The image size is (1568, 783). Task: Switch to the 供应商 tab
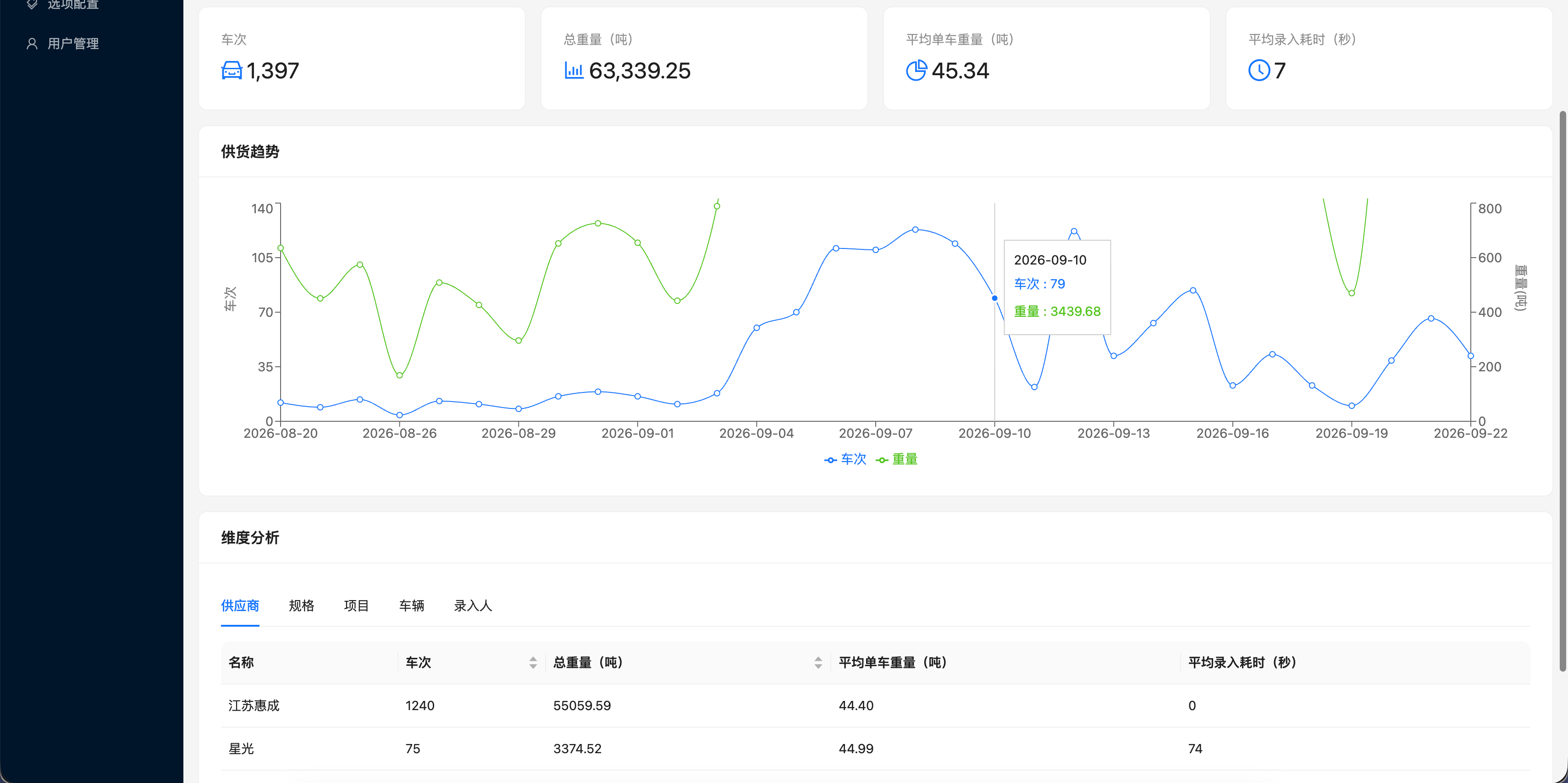240,606
